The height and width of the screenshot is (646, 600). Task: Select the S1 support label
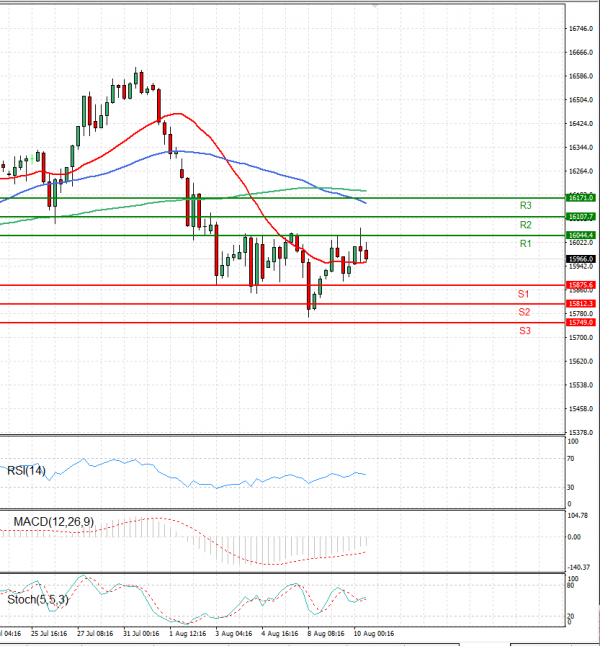pyautogui.click(x=523, y=294)
